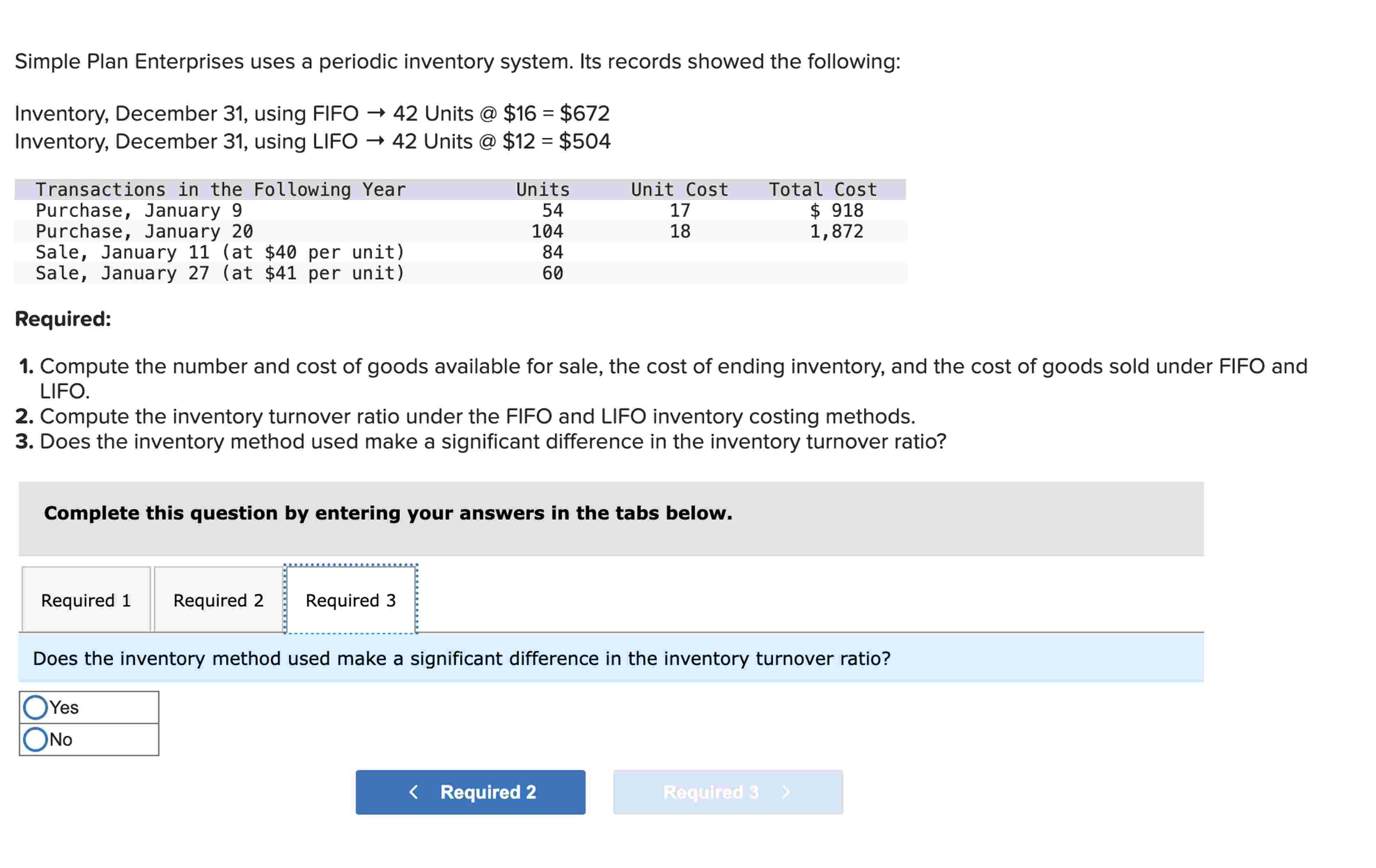Viewport: 1376px width, 868px height.
Task: Click the Sale, January 27 table row
Action: 400,273
